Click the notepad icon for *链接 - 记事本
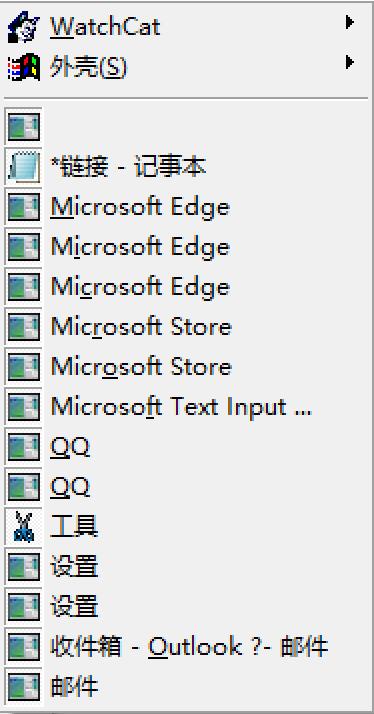This screenshot has height=714, width=374. pyautogui.click(x=24, y=167)
